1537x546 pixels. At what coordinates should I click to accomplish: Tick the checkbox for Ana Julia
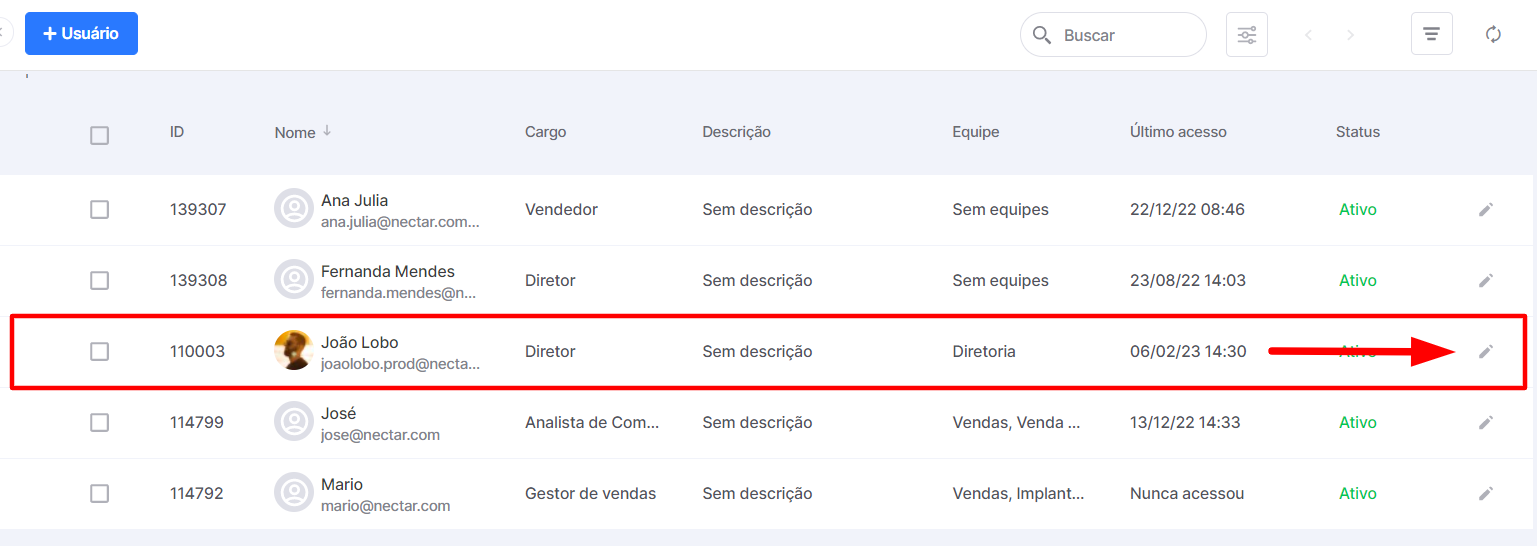(x=99, y=209)
